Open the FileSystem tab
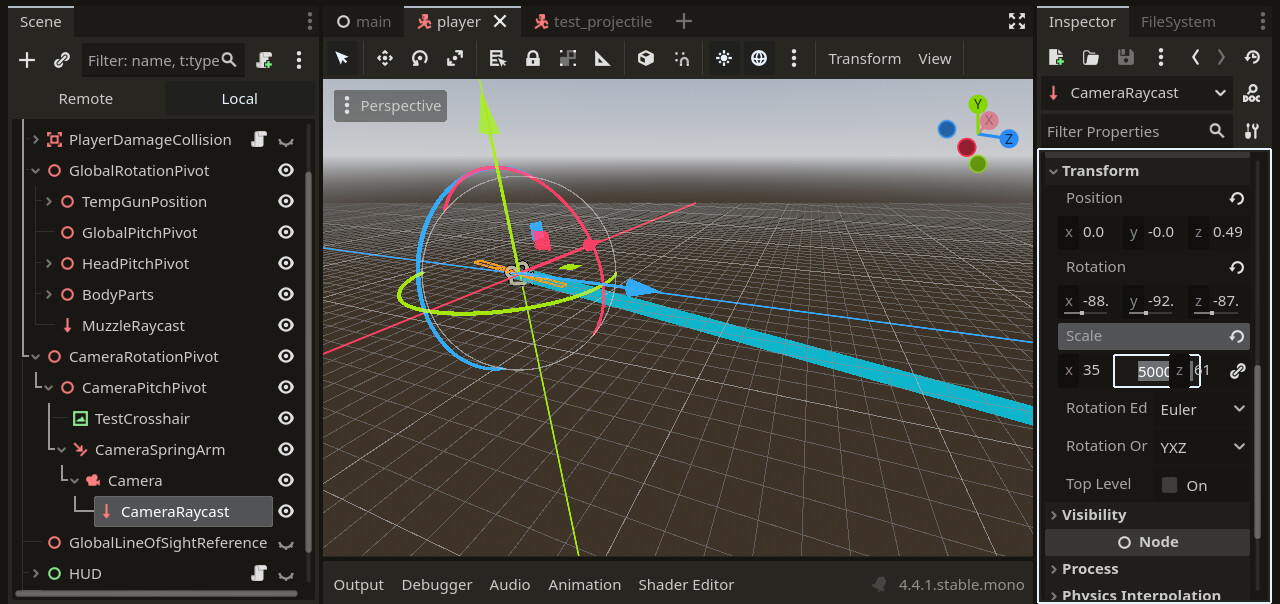1280x604 pixels. pyautogui.click(x=1178, y=22)
